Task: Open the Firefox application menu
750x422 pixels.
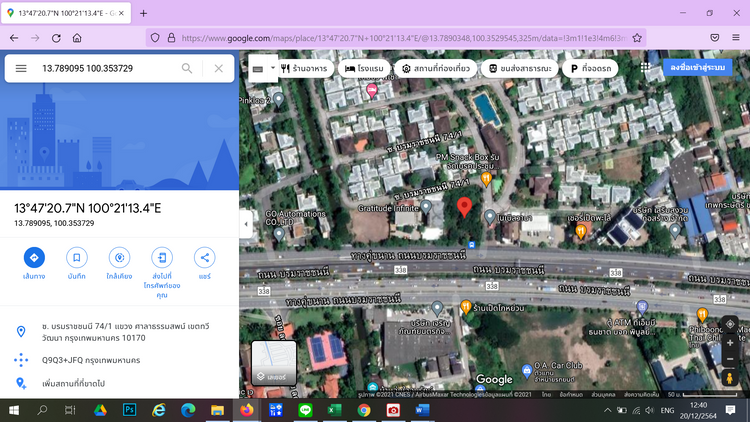Action: [x=736, y=38]
